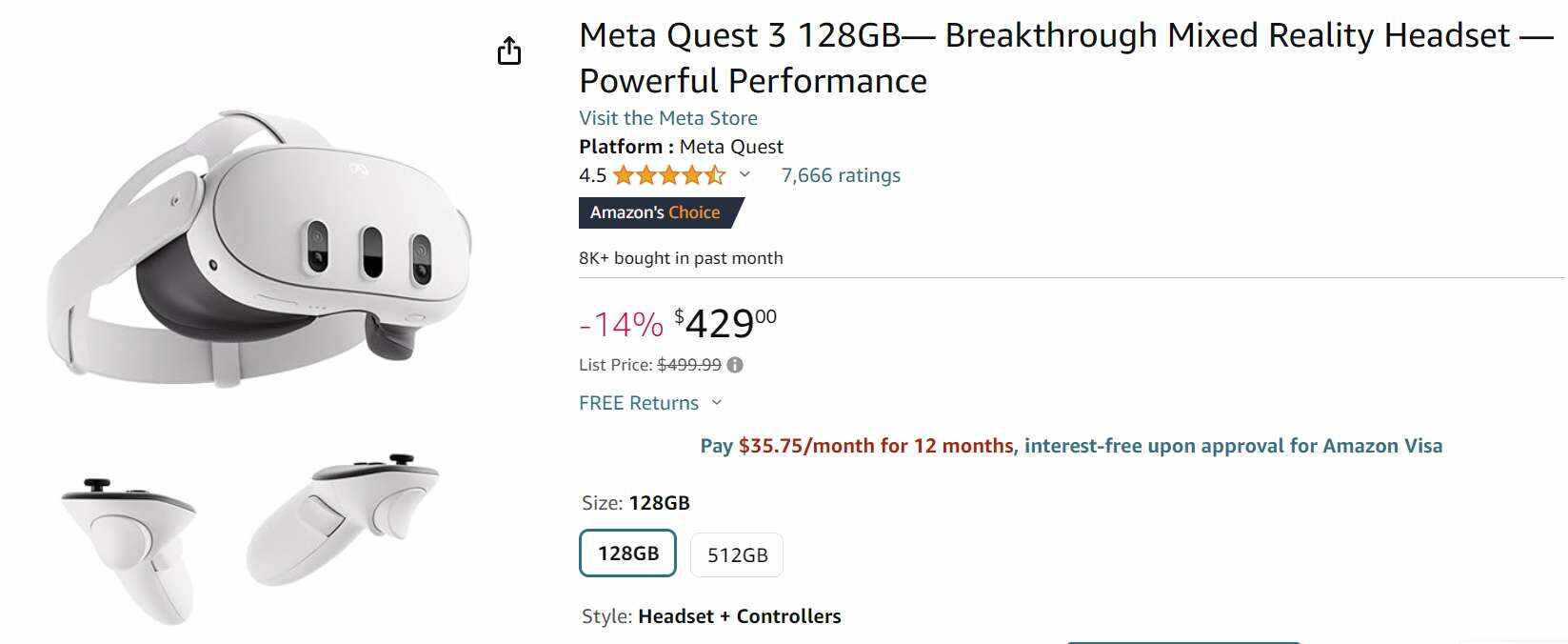Click the info icon beside List Price
The image size is (1568, 644).
pyautogui.click(x=735, y=365)
